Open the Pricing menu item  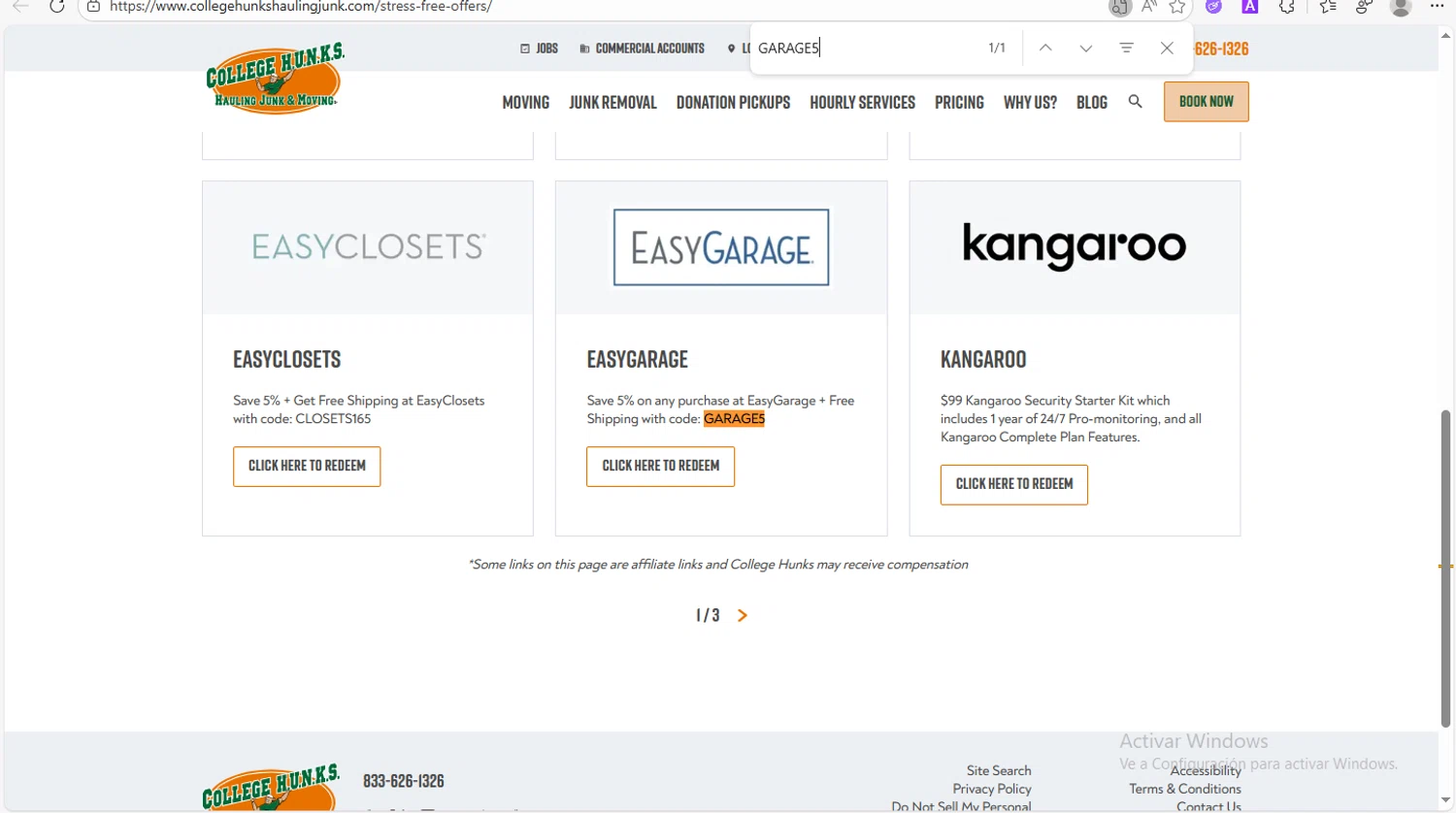click(x=959, y=102)
